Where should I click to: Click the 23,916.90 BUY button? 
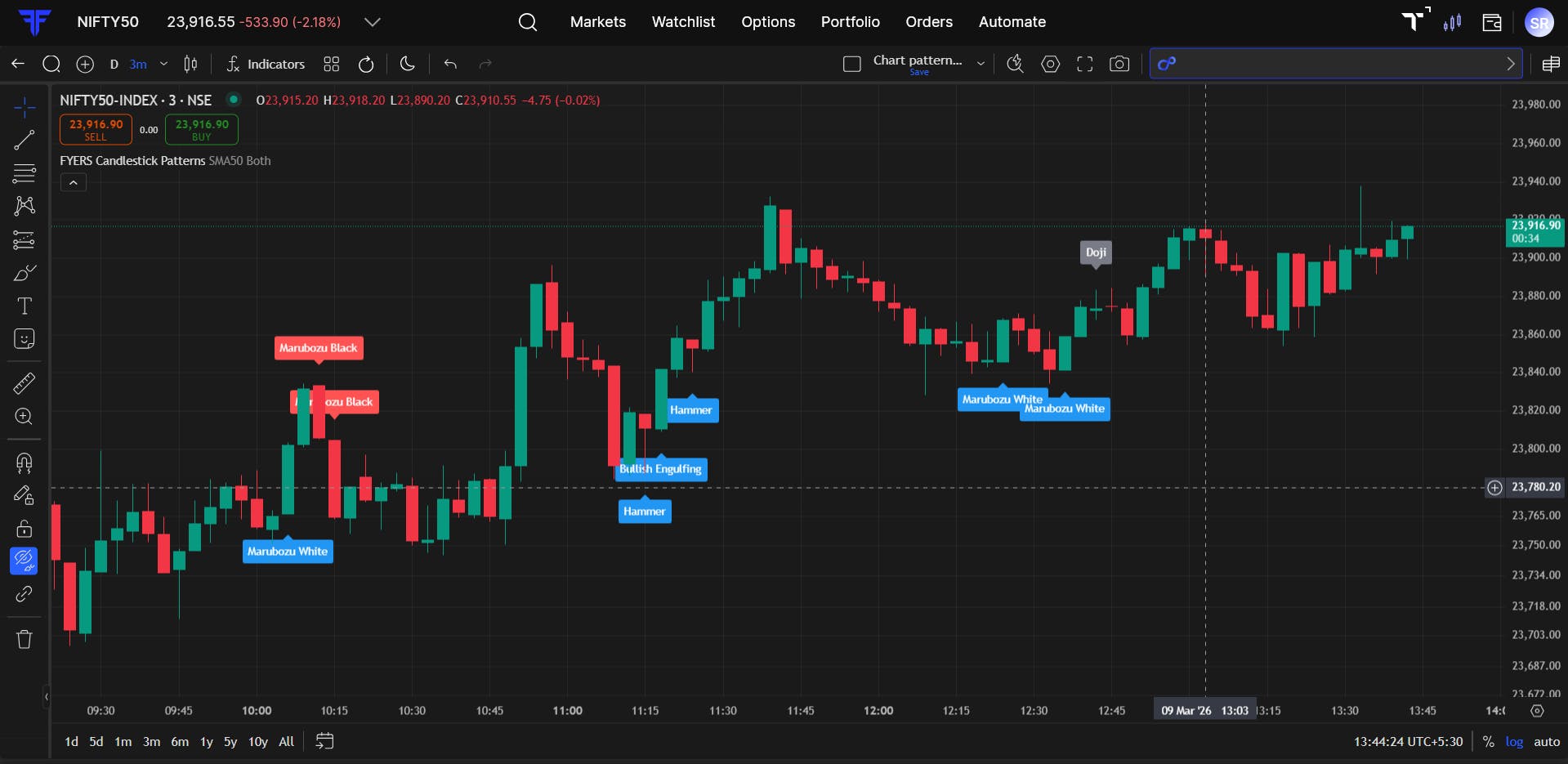coord(202,130)
